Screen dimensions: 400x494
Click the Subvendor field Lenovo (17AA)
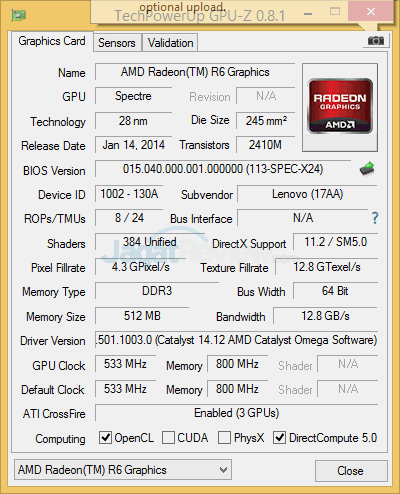307,194
